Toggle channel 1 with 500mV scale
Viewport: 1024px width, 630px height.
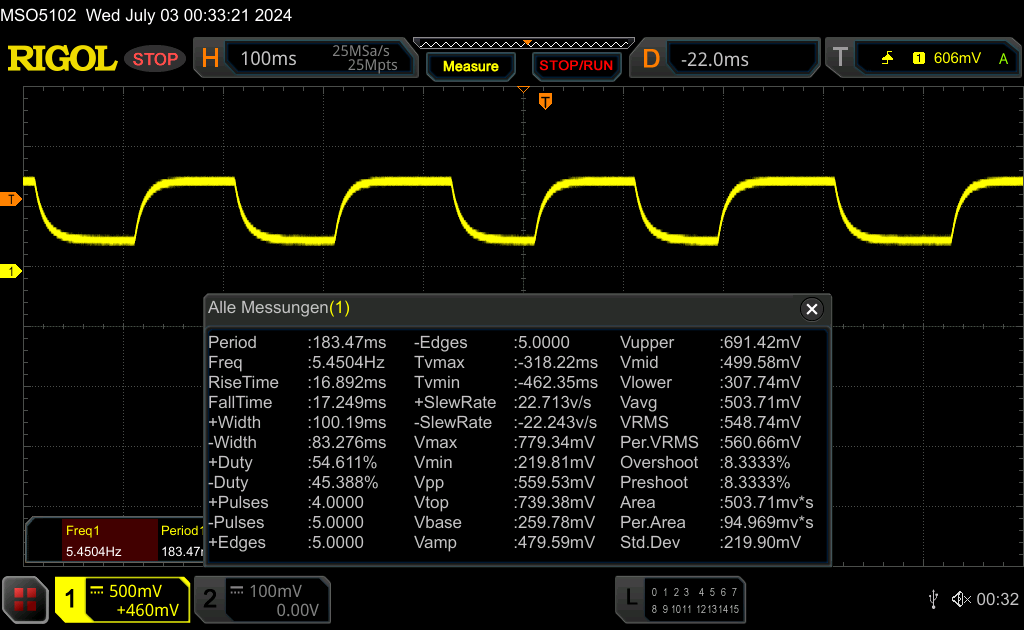(122, 600)
